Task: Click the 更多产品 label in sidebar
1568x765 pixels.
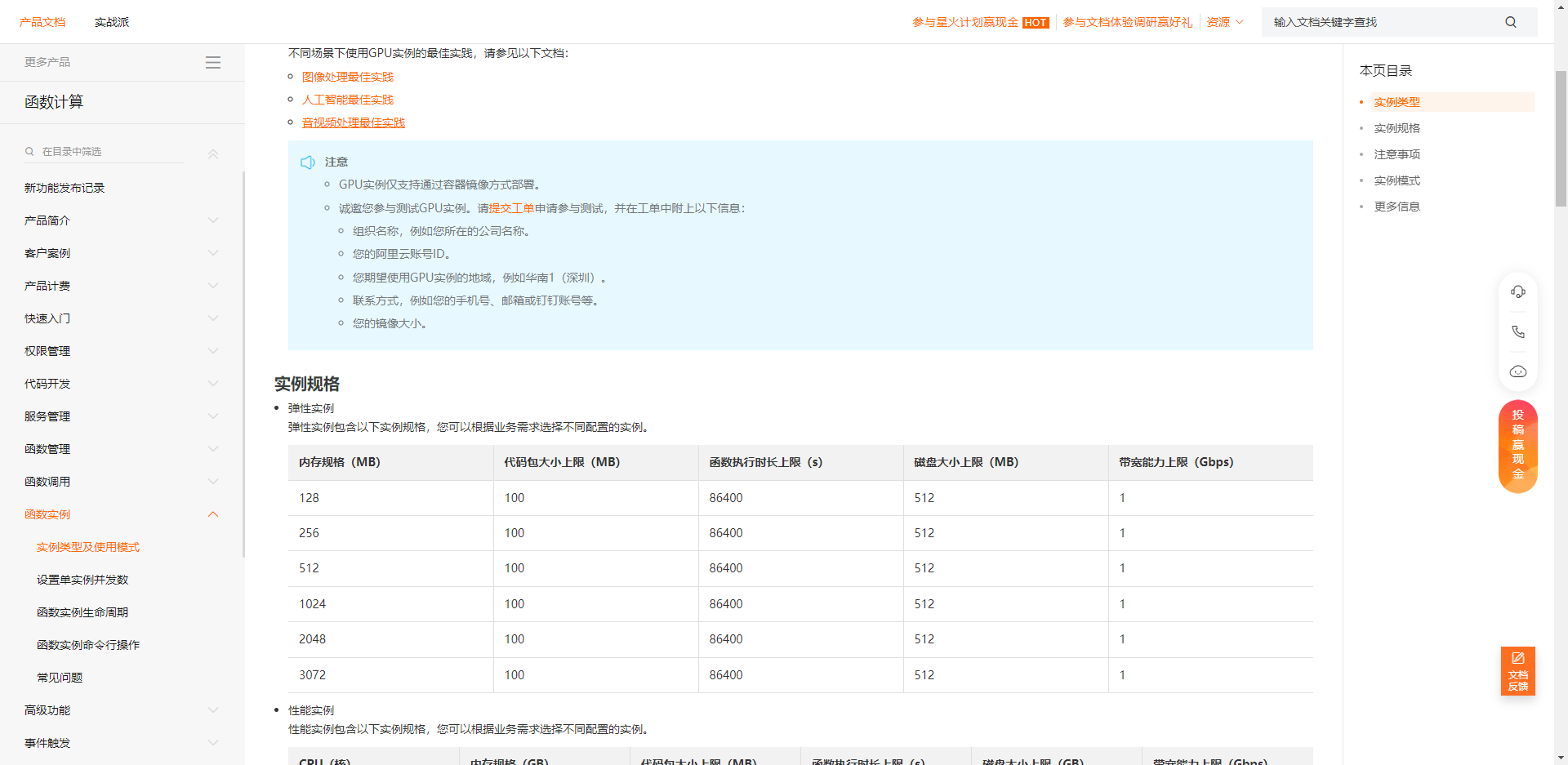Action: 47,62
